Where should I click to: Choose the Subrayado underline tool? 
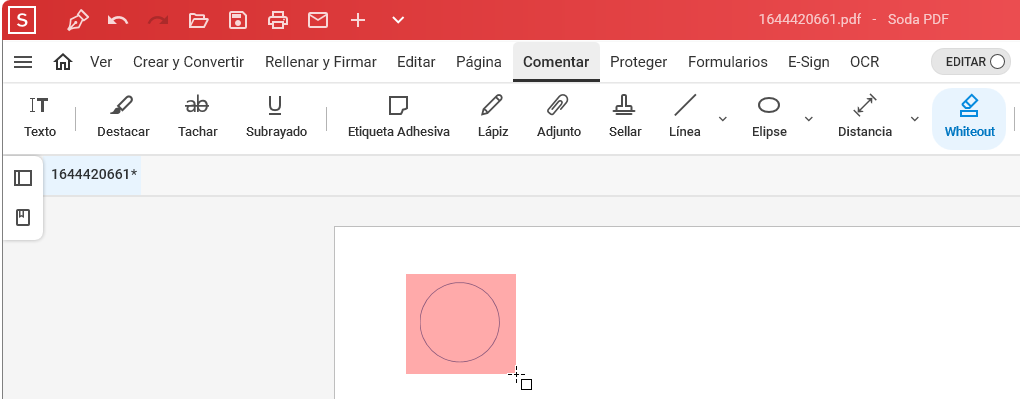pos(276,117)
